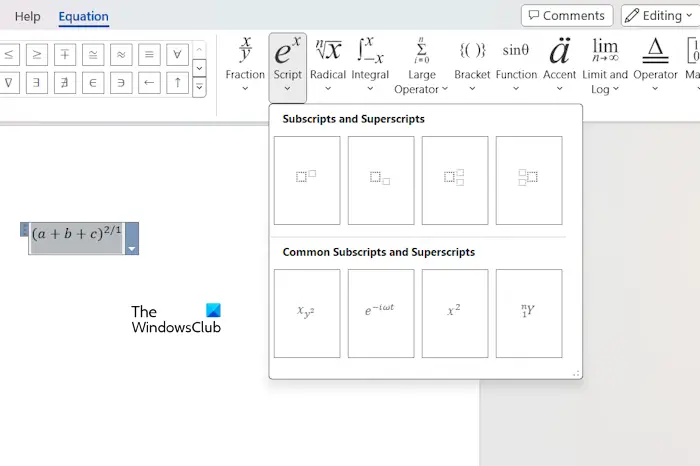Insert the there-exists (∃) symbol
This screenshot has width=700, height=466.
pyautogui.click(x=37, y=83)
